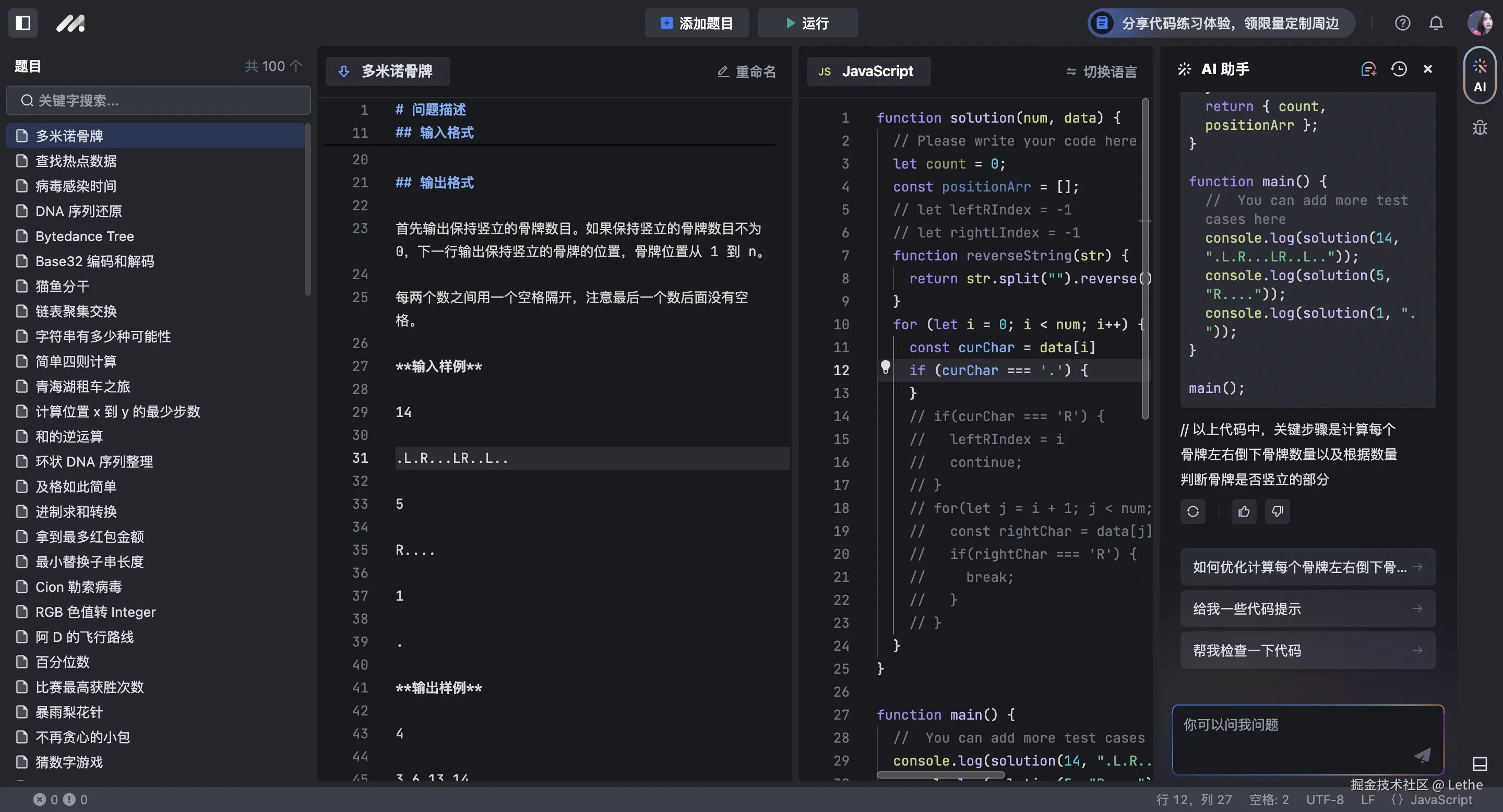Click the lightbulb hint on line 12
This screenshot has width=1503, height=812.
(886, 367)
